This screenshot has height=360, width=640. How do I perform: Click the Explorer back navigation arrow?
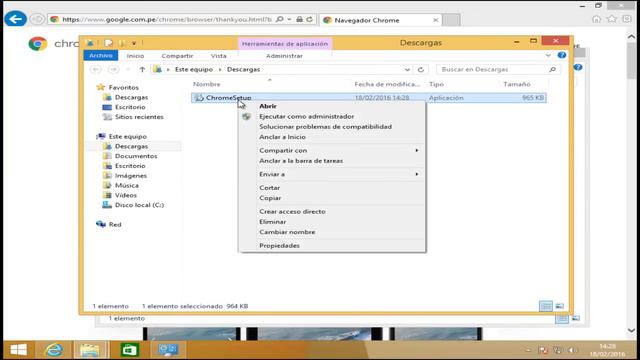tap(96, 69)
